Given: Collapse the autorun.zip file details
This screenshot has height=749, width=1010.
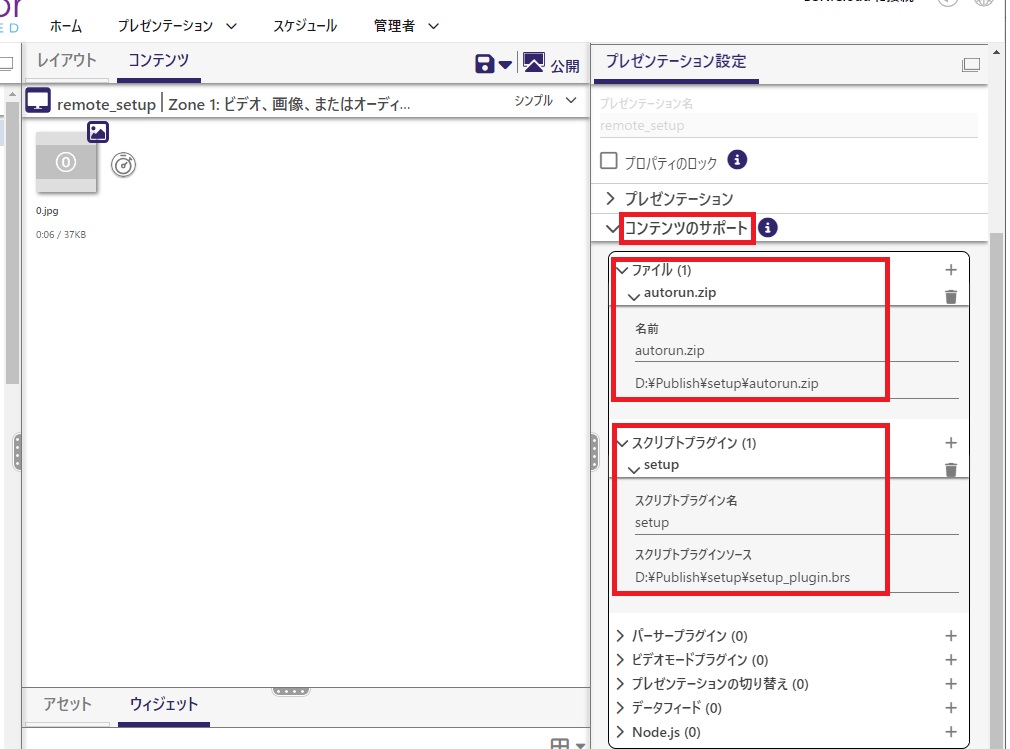Looking at the screenshot, I should 634,295.
